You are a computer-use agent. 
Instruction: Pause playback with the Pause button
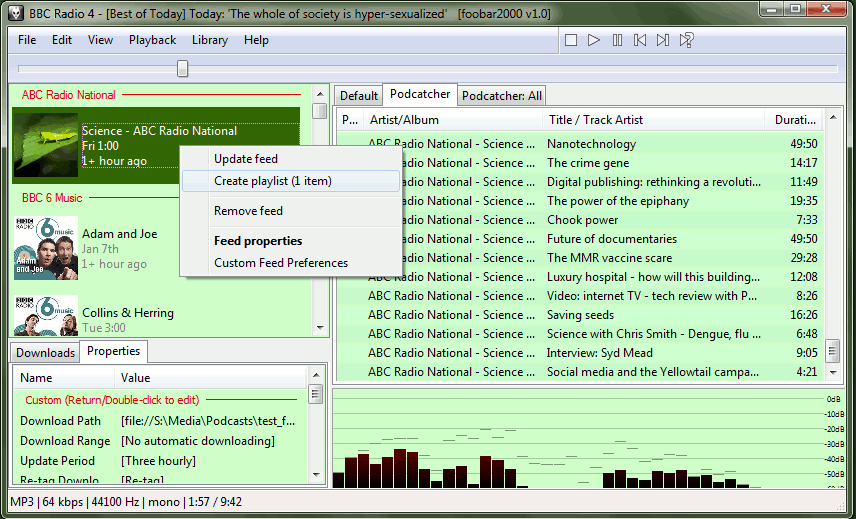(617, 40)
